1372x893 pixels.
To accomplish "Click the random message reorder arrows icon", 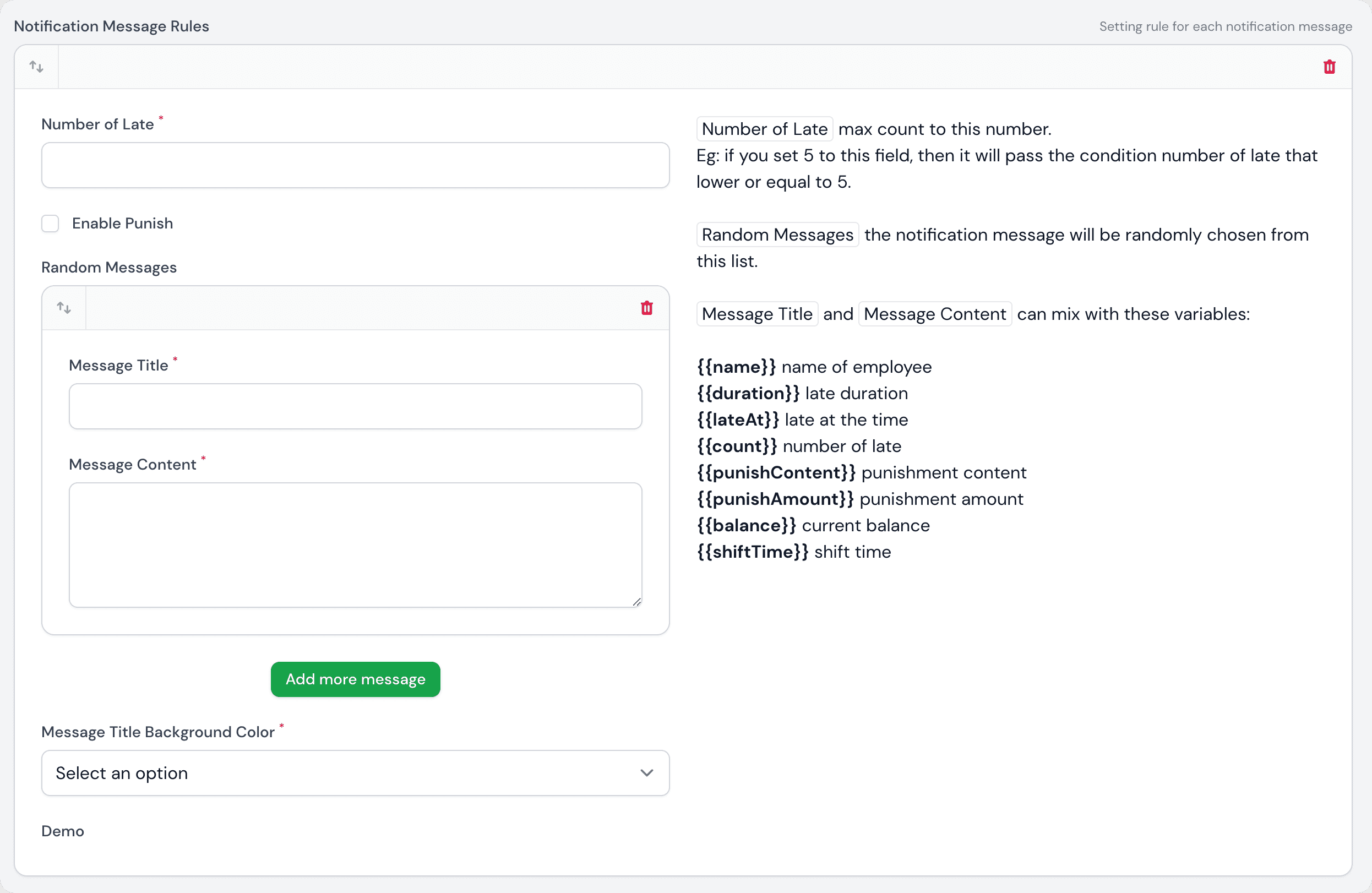I will (x=64, y=308).
